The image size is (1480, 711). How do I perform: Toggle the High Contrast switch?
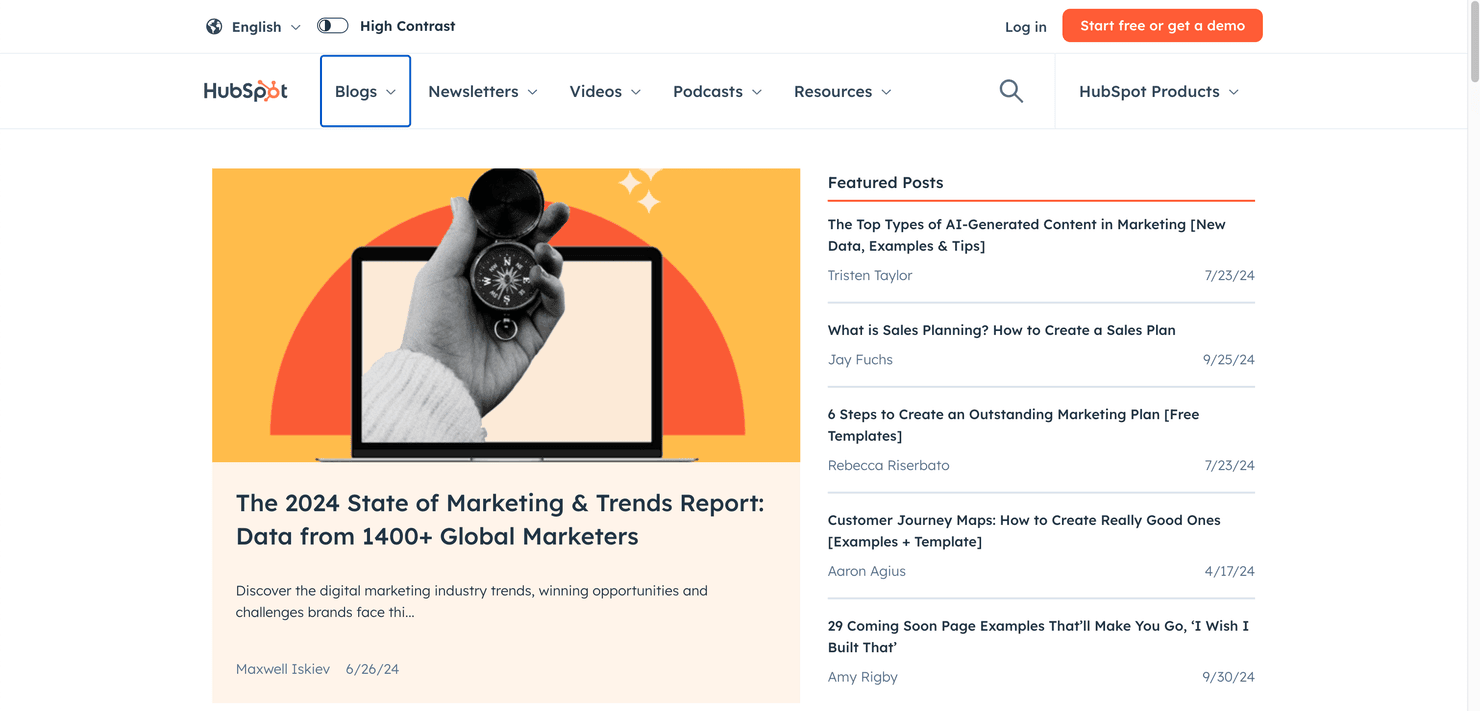(x=333, y=26)
